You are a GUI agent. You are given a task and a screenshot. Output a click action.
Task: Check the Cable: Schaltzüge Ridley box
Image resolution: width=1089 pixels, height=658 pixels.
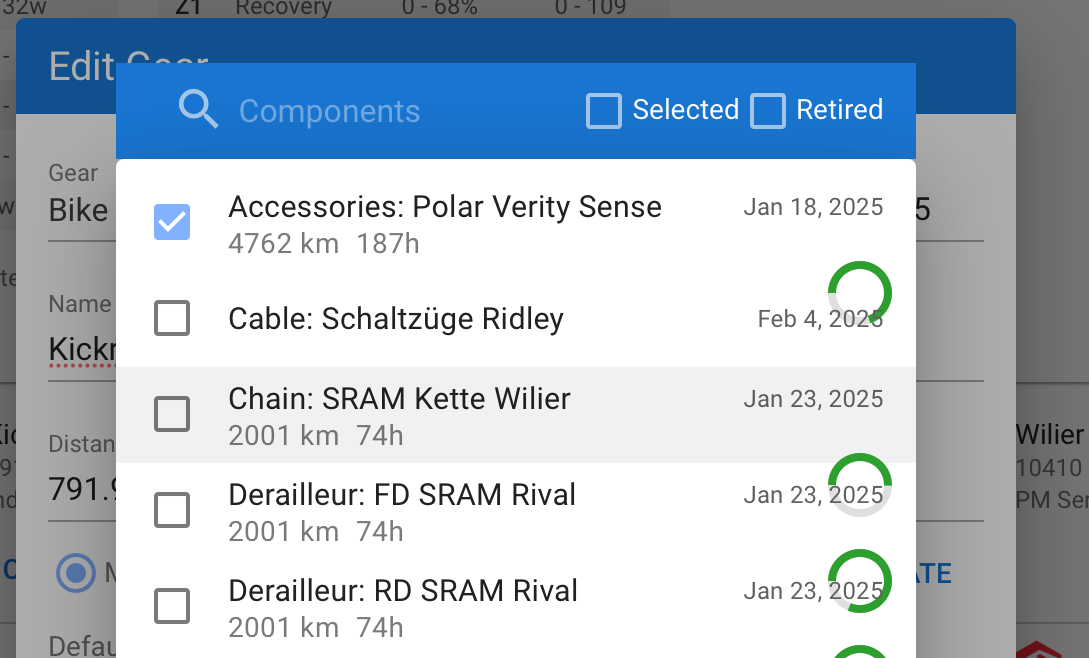tap(172, 319)
